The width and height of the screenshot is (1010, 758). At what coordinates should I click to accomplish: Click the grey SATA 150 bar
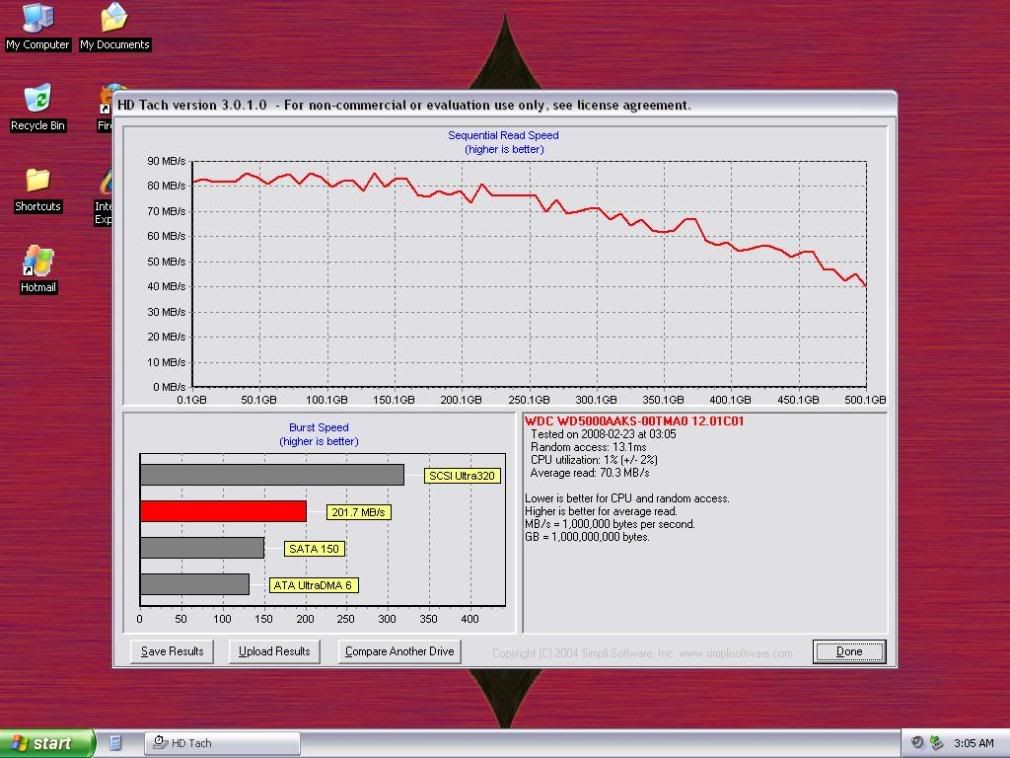[x=202, y=548]
